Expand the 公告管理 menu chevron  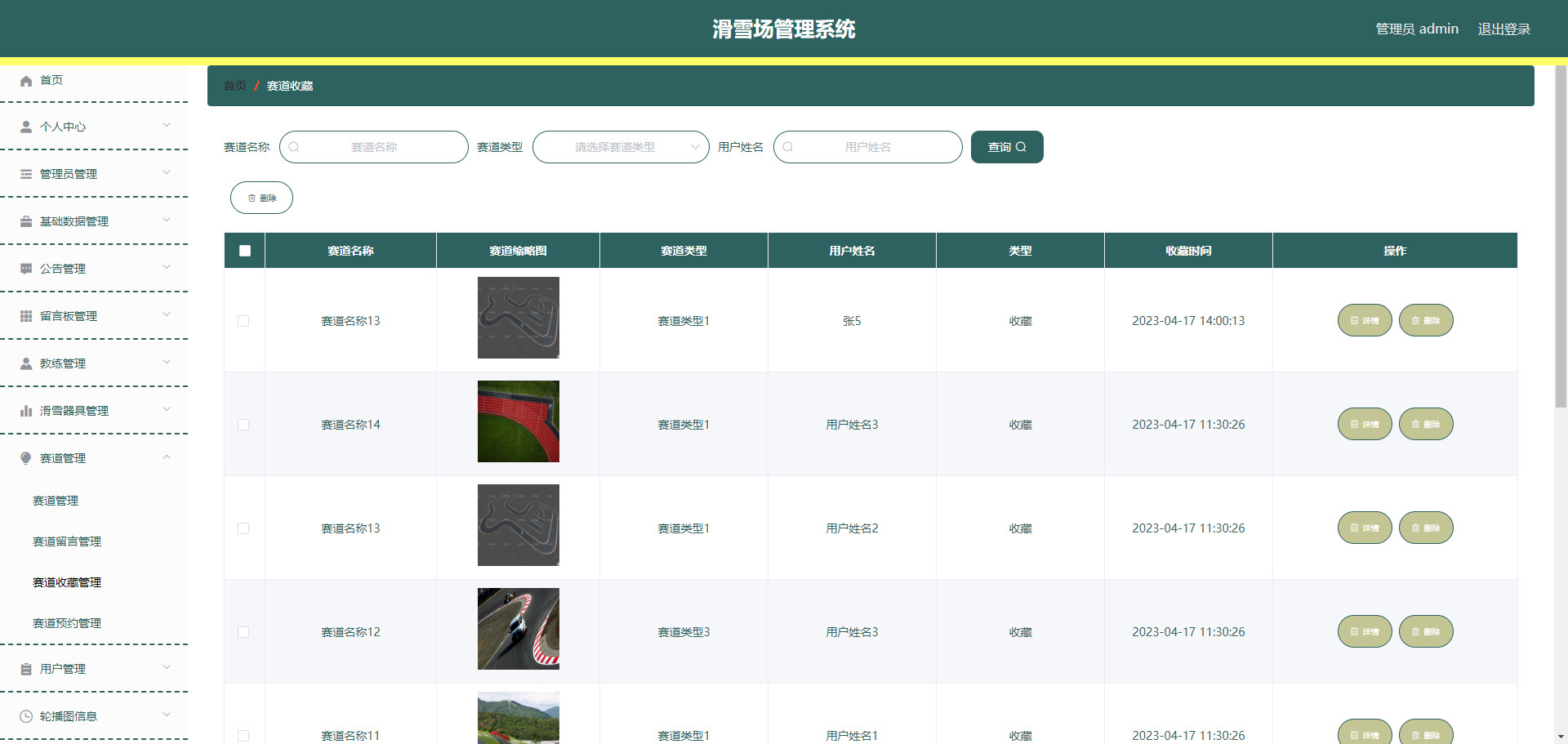(x=167, y=267)
